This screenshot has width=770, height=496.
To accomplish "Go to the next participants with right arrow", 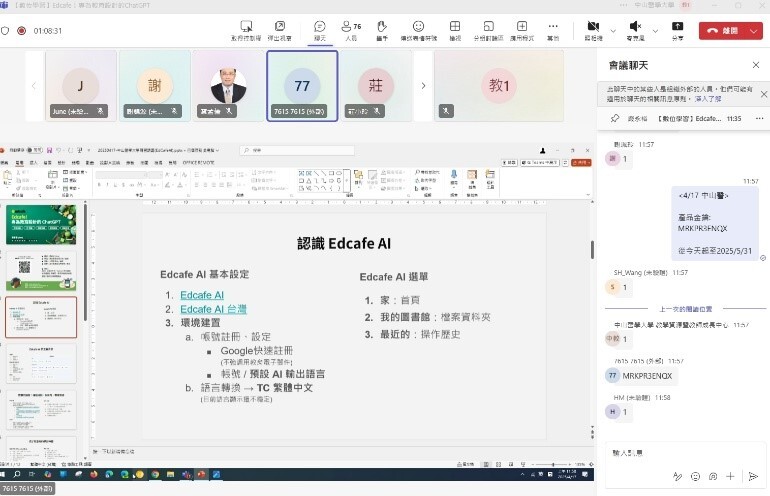I will (423, 85).
